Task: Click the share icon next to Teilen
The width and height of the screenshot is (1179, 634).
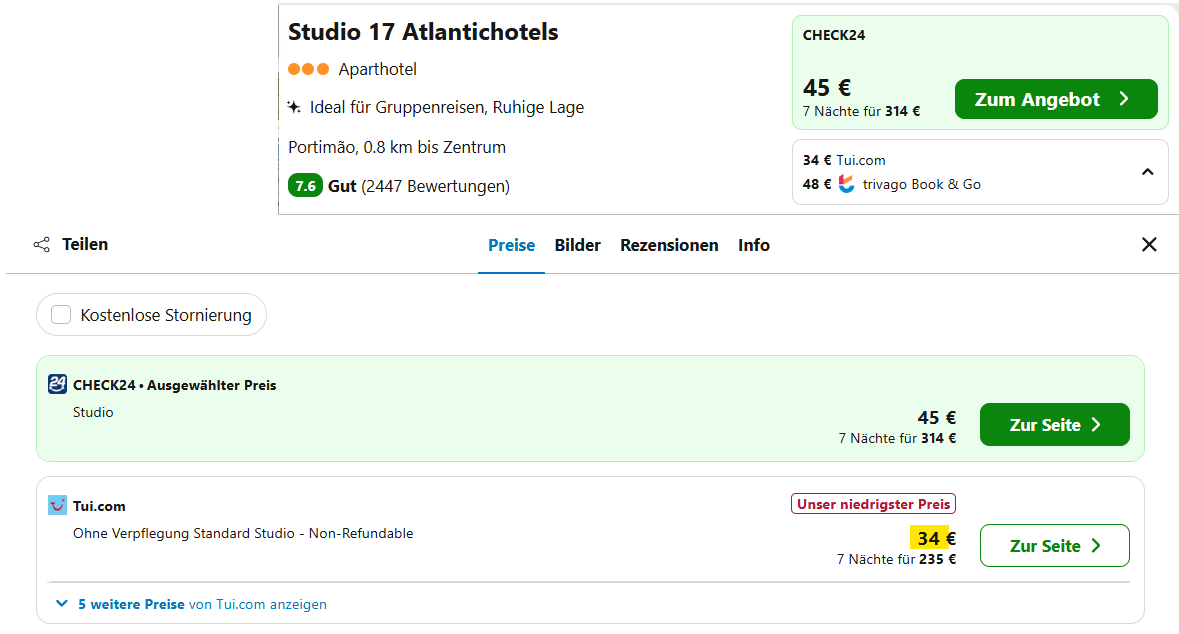Action: coord(41,245)
